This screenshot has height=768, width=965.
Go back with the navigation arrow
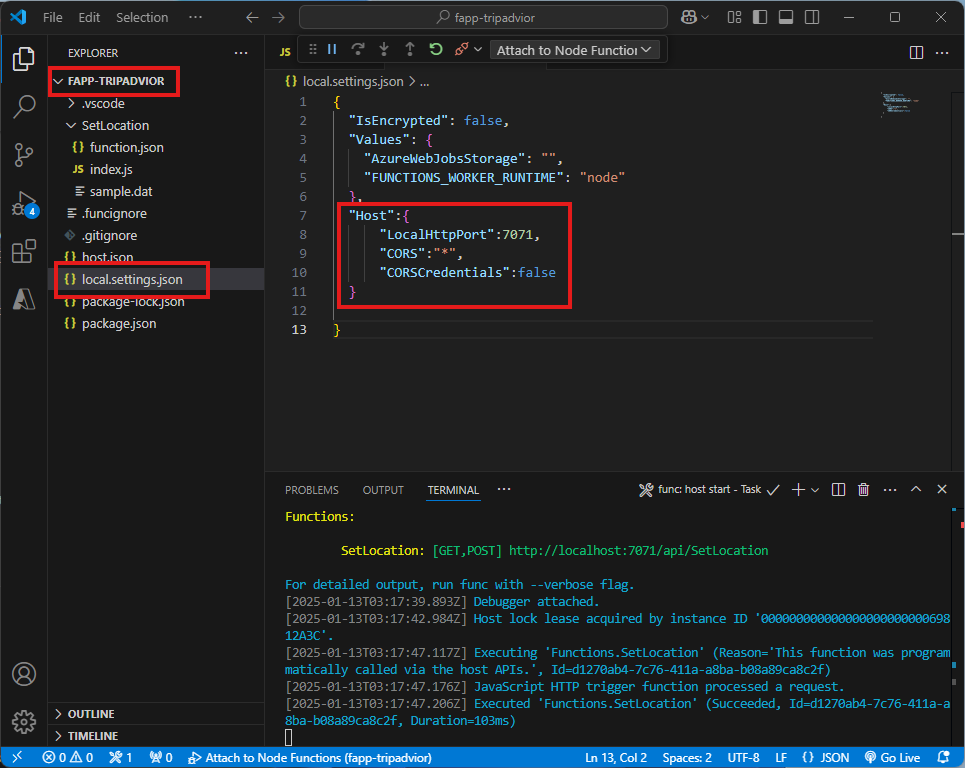click(252, 17)
